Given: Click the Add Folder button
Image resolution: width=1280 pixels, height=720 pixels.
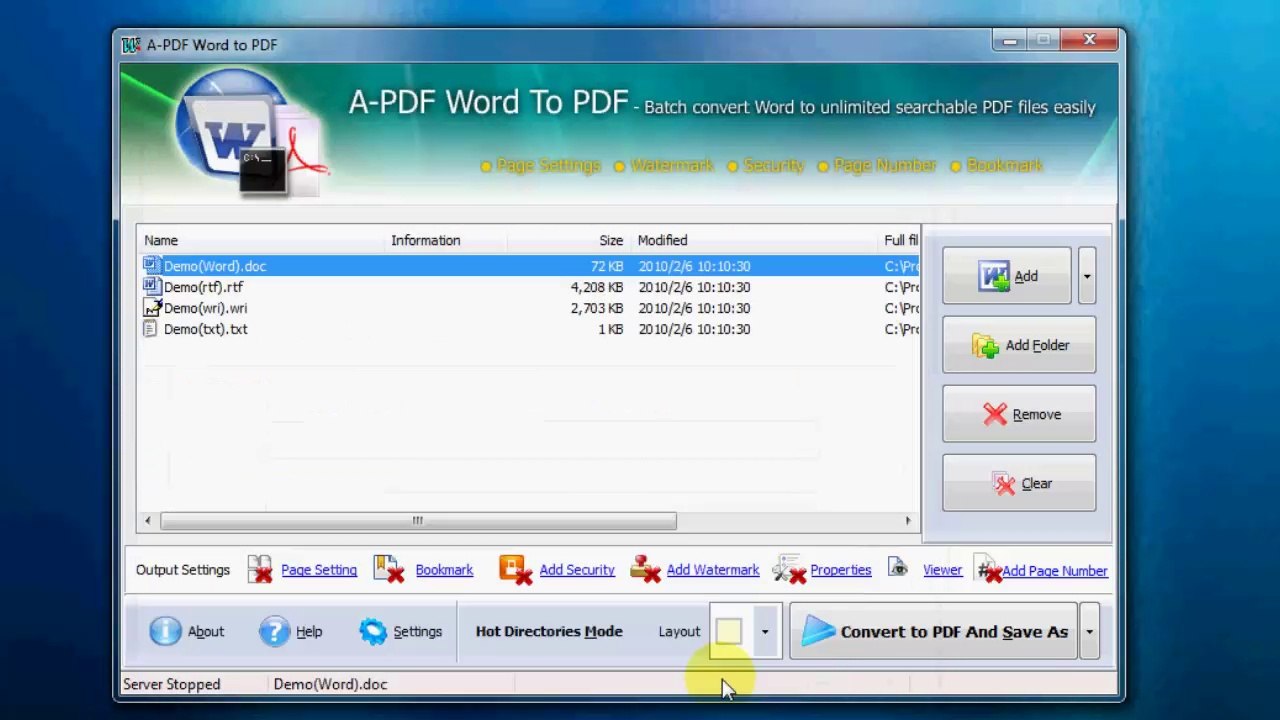Looking at the screenshot, I should (1019, 345).
